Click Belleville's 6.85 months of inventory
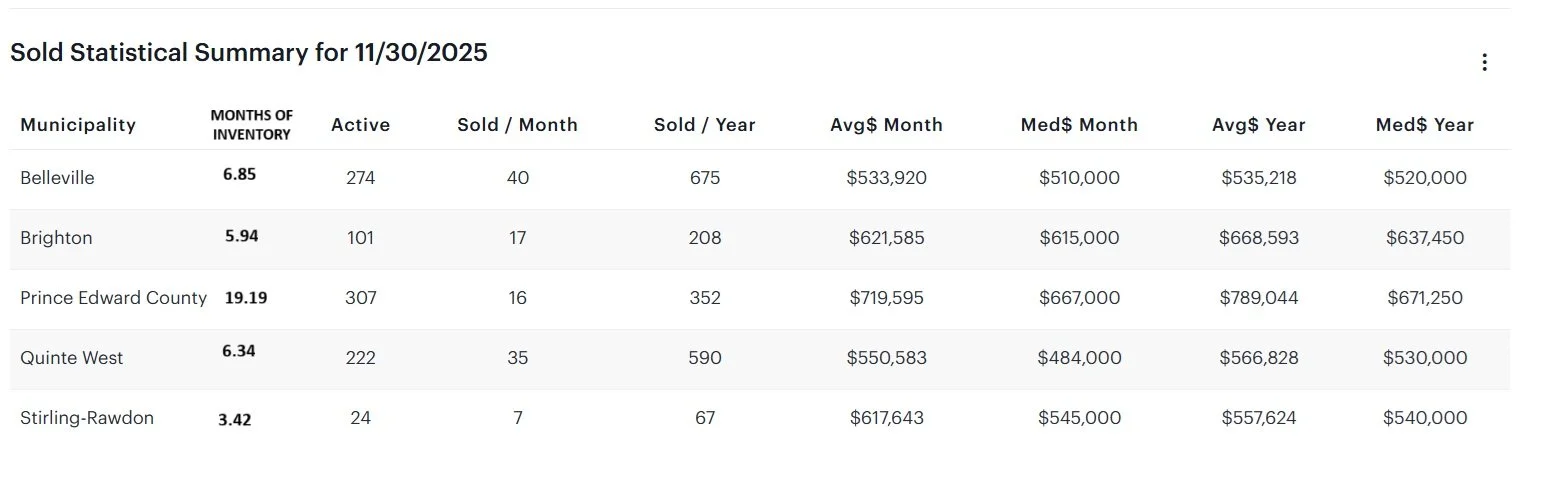This screenshot has height=491, width=1554. coord(239,174)
